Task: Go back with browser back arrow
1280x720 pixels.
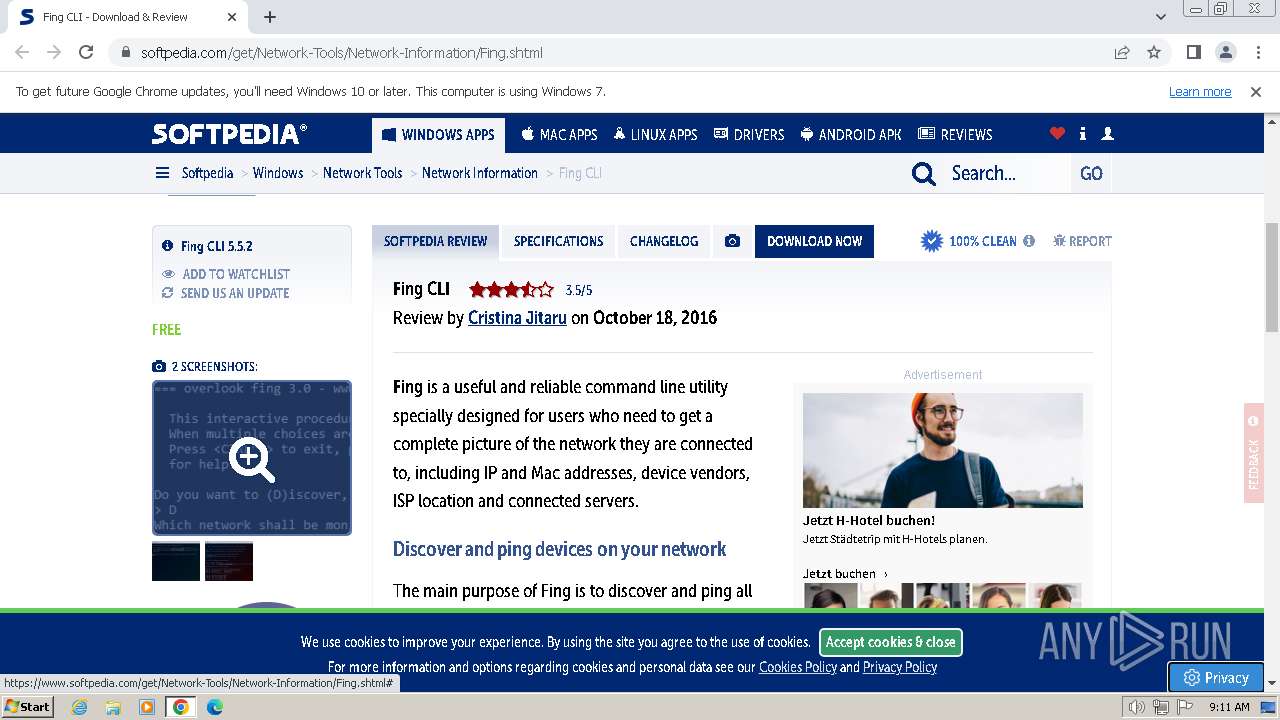Action: (x=22, y=52)
